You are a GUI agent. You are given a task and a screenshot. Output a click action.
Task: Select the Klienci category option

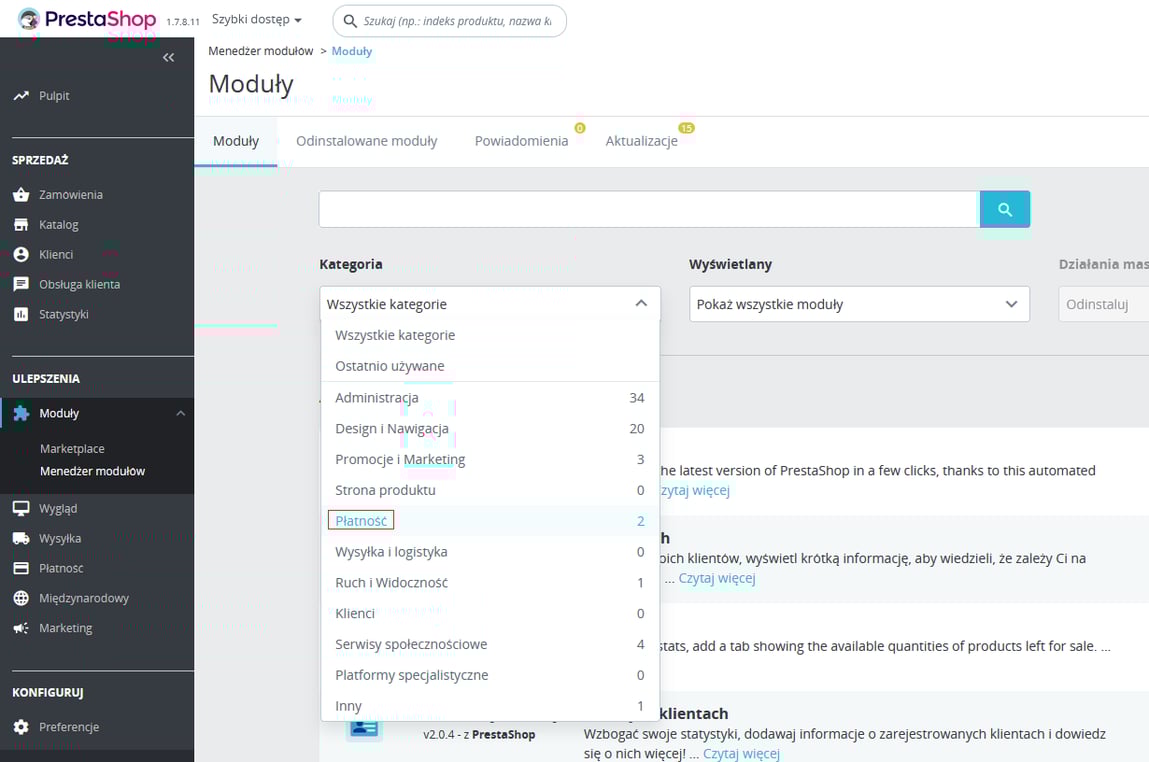tap(490, 613)
